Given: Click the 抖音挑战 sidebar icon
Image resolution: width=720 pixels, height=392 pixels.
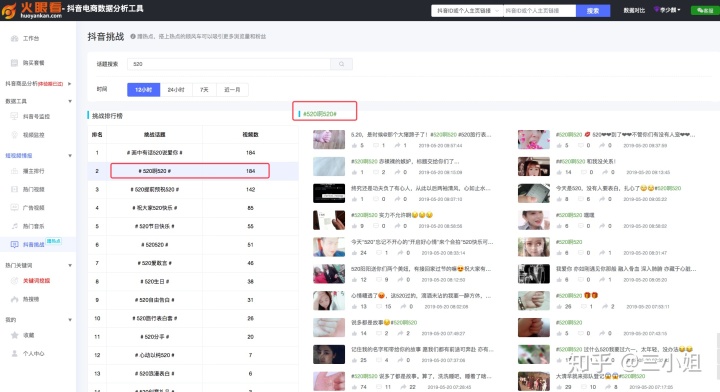Looking at the screenshot, I should (x=15, y=245).
